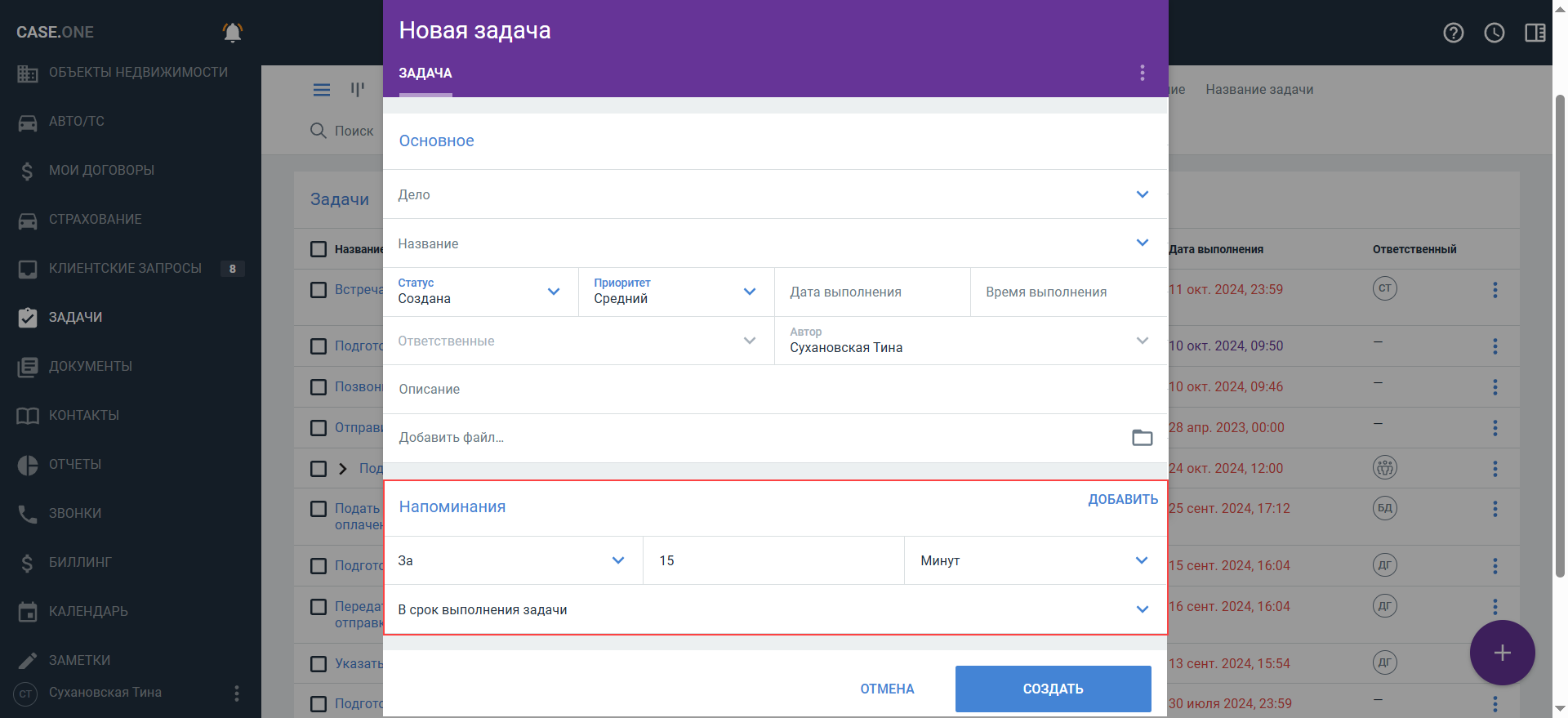Tick the select-all checkbox in table header
Image resolution: width=1568 pixels, height=718 pixels.
point(318,249)
